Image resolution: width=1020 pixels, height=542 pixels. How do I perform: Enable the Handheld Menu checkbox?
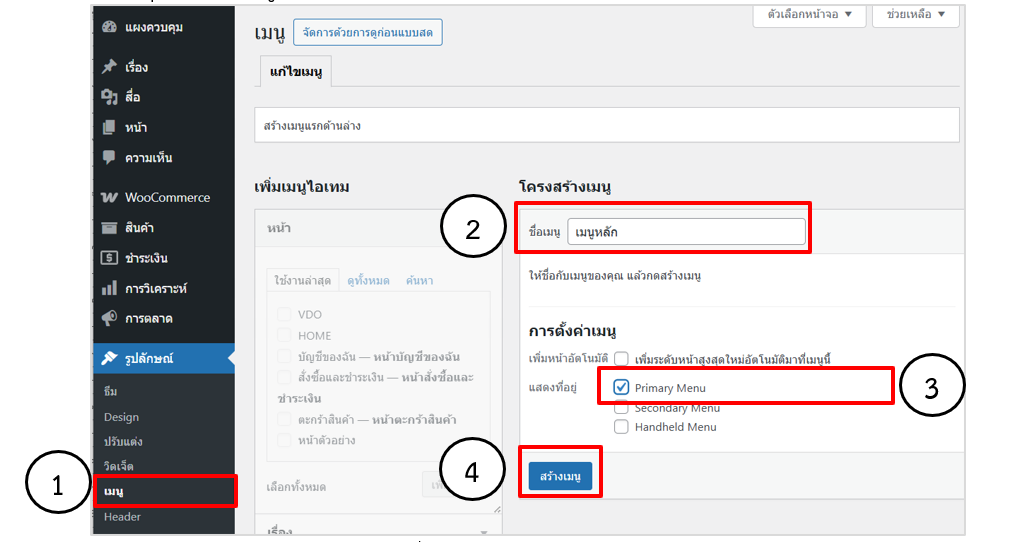tap(621, 427)
